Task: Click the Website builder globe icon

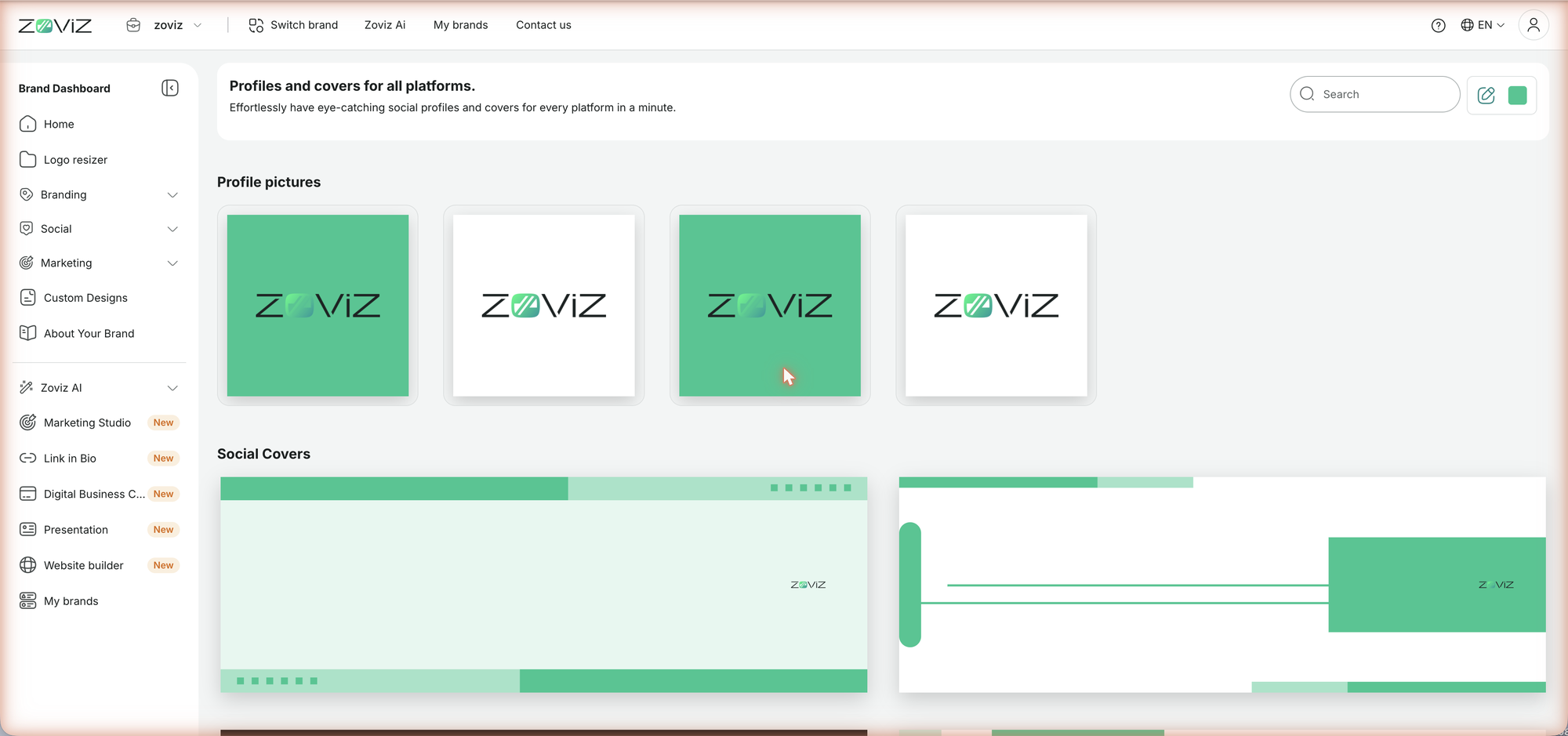Action: [x=27, y=565]
